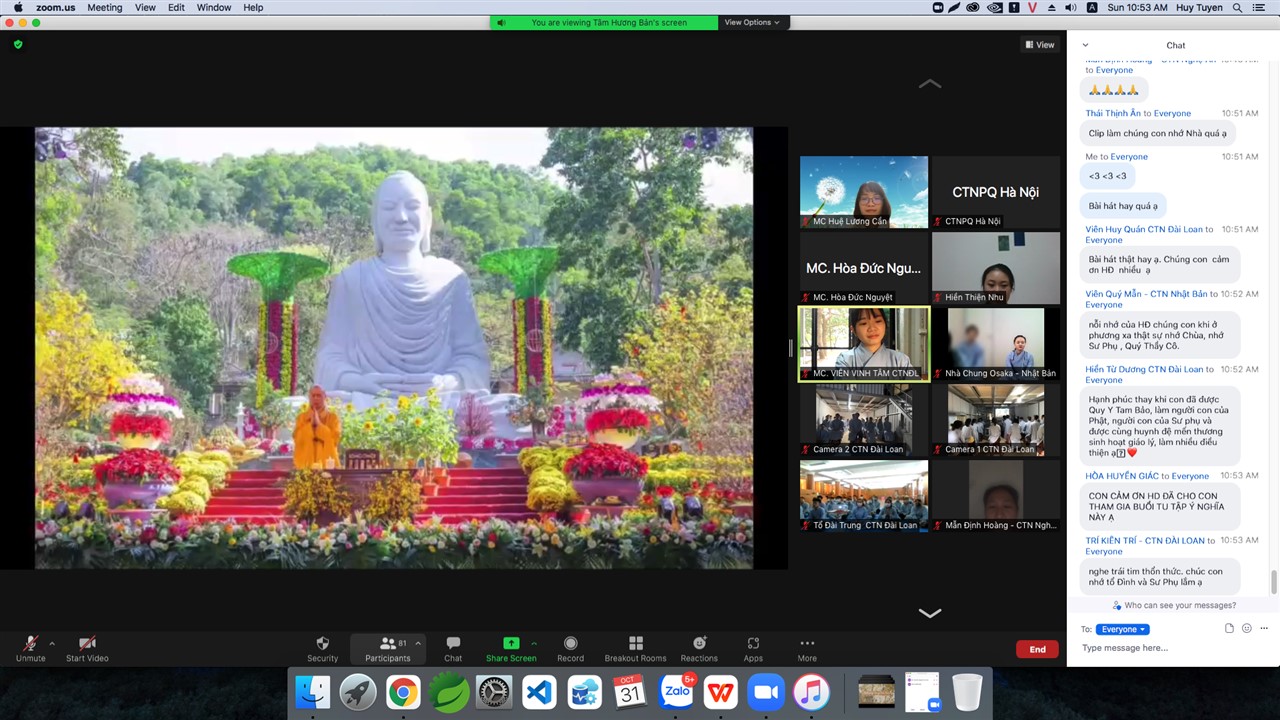The width and height of the screenshot is (1280, 720).
Task: Select Mẫn Định Hoàng's video tile
Action: pos(996,496)
